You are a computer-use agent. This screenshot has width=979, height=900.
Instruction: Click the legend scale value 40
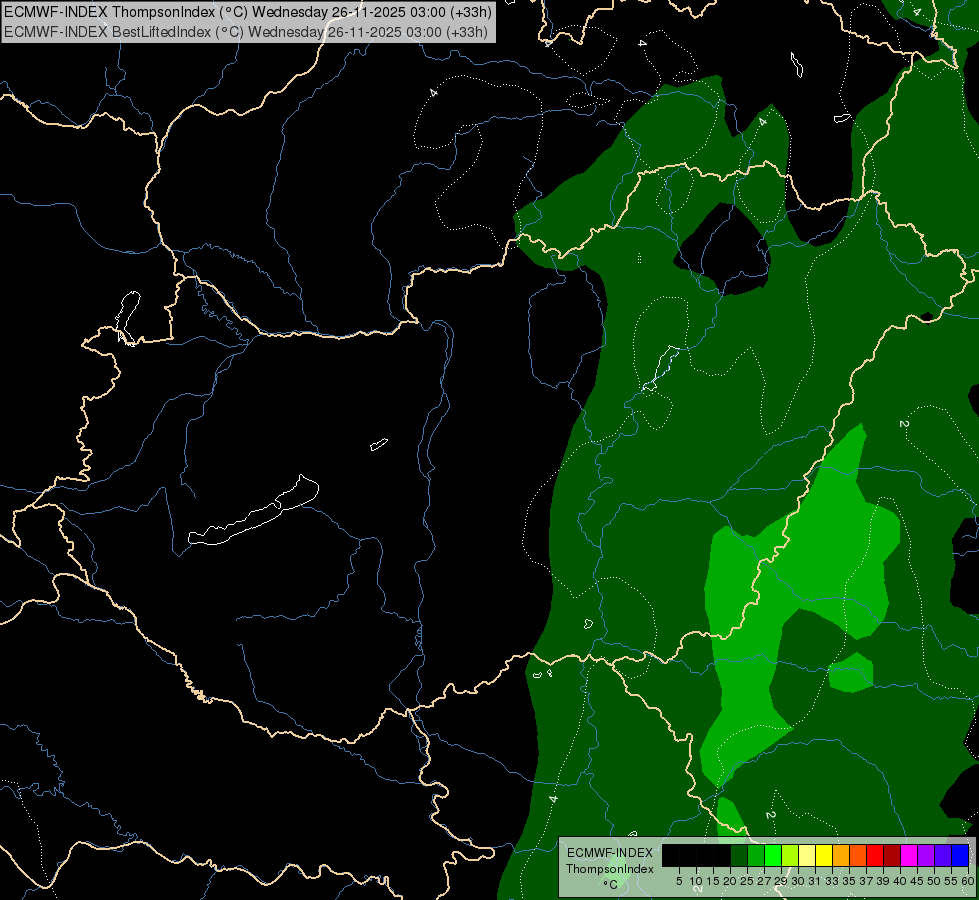[x=900, y=881]
